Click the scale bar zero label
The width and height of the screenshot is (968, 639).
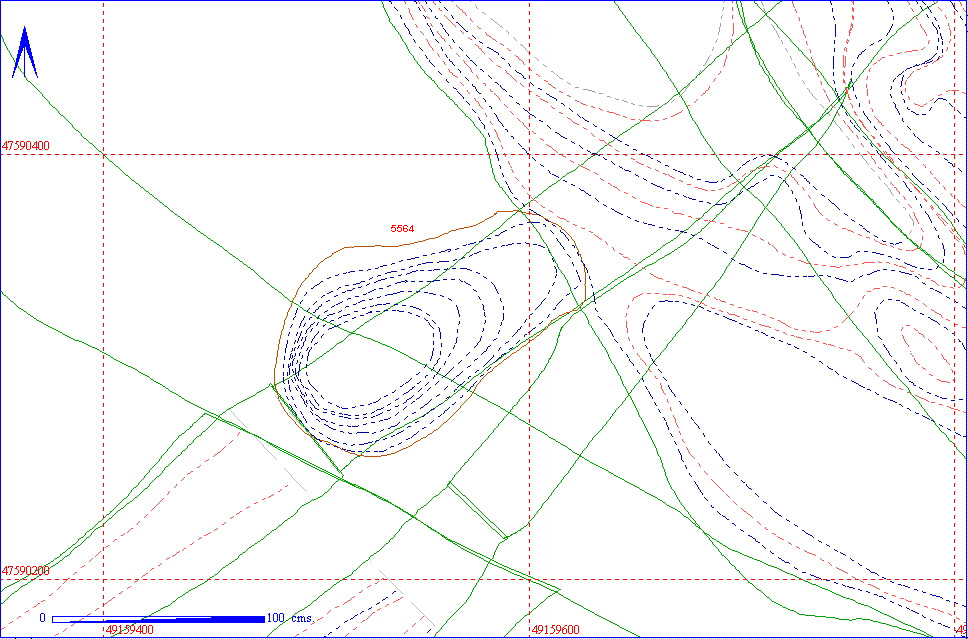coord(43,618)
